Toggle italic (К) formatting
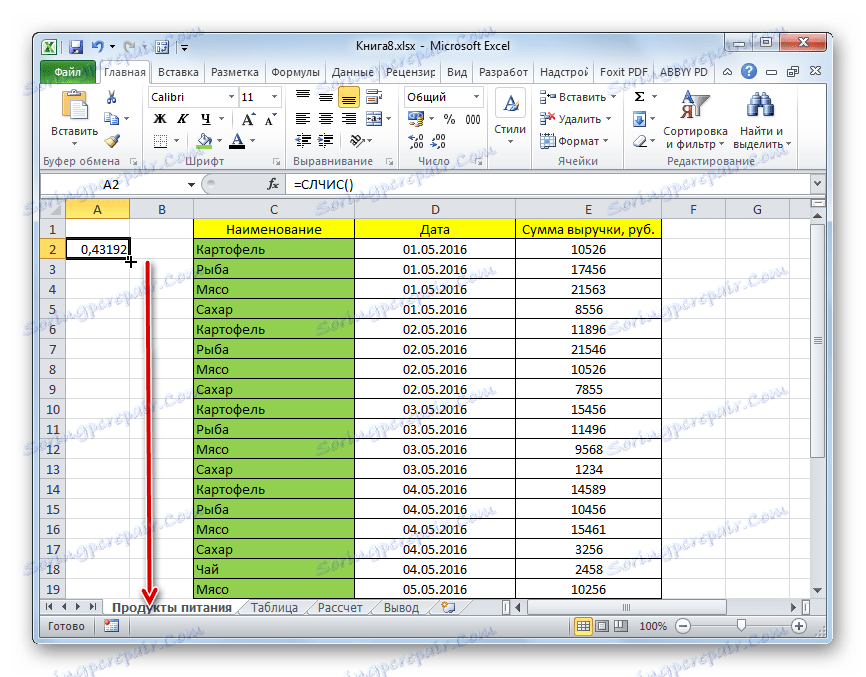 tap(181, 119)
